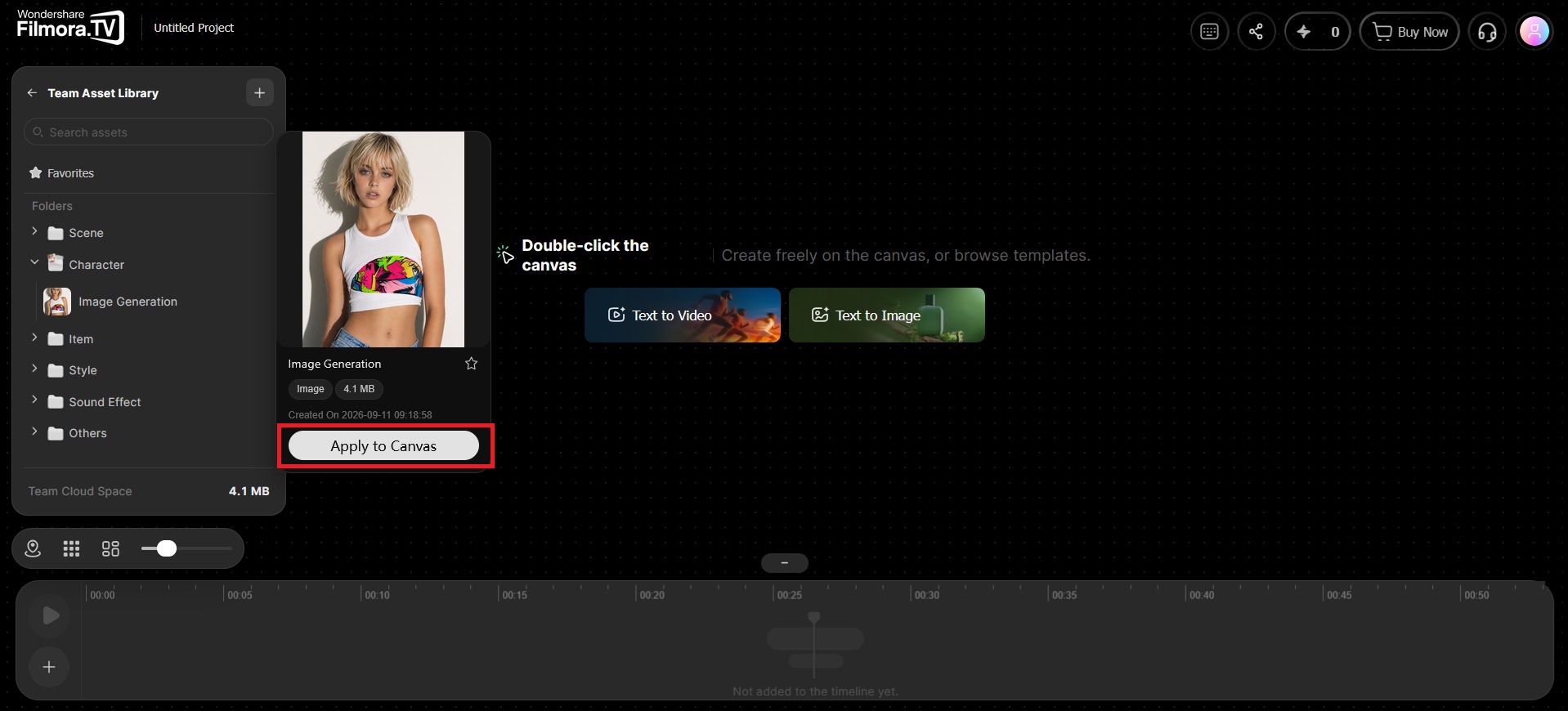
Task: Open the AI credits counter showing 0
Action: [x=1317, y=32]
